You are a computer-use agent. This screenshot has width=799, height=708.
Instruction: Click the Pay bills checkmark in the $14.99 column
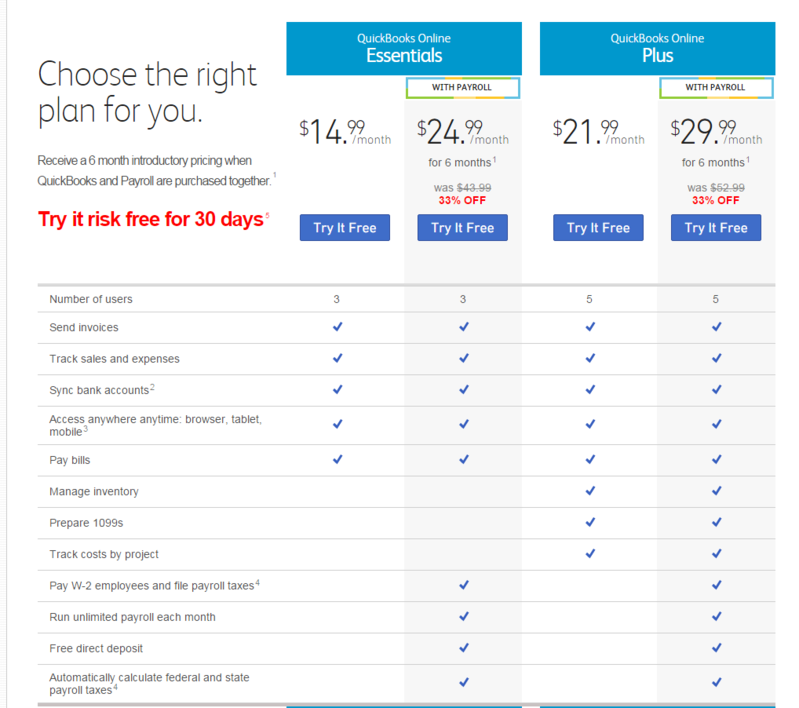[x=337, y=460]
